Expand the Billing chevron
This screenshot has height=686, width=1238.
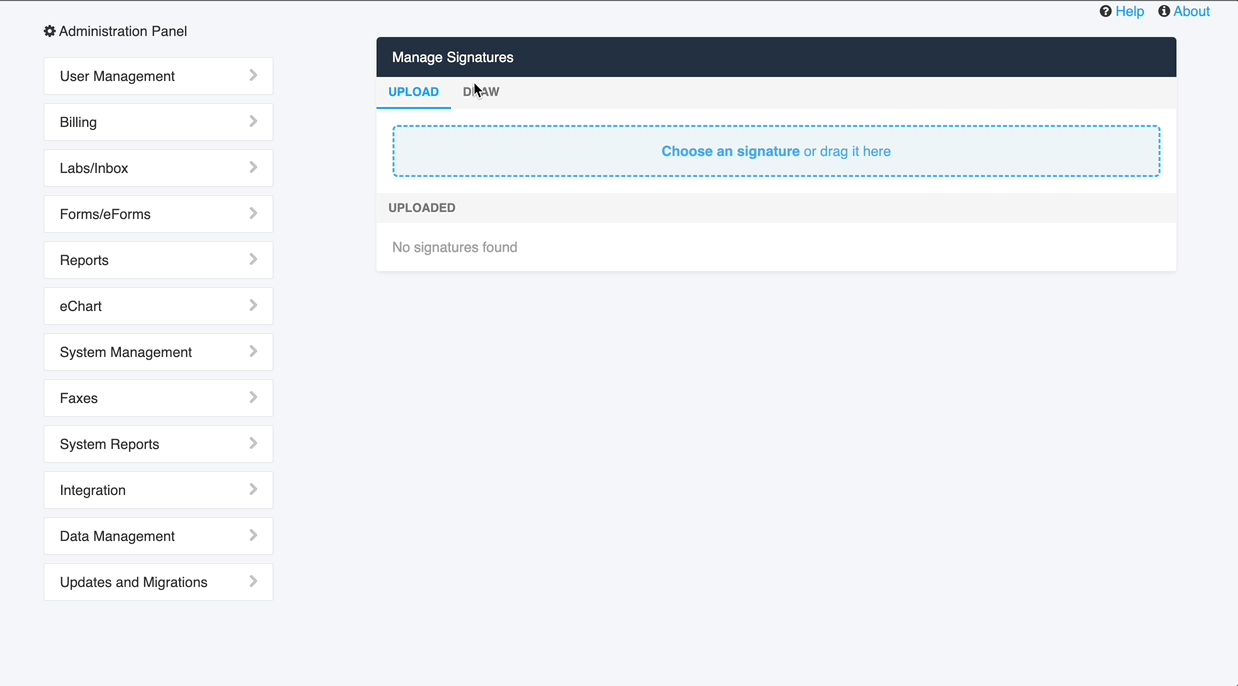tap(253, 121)
